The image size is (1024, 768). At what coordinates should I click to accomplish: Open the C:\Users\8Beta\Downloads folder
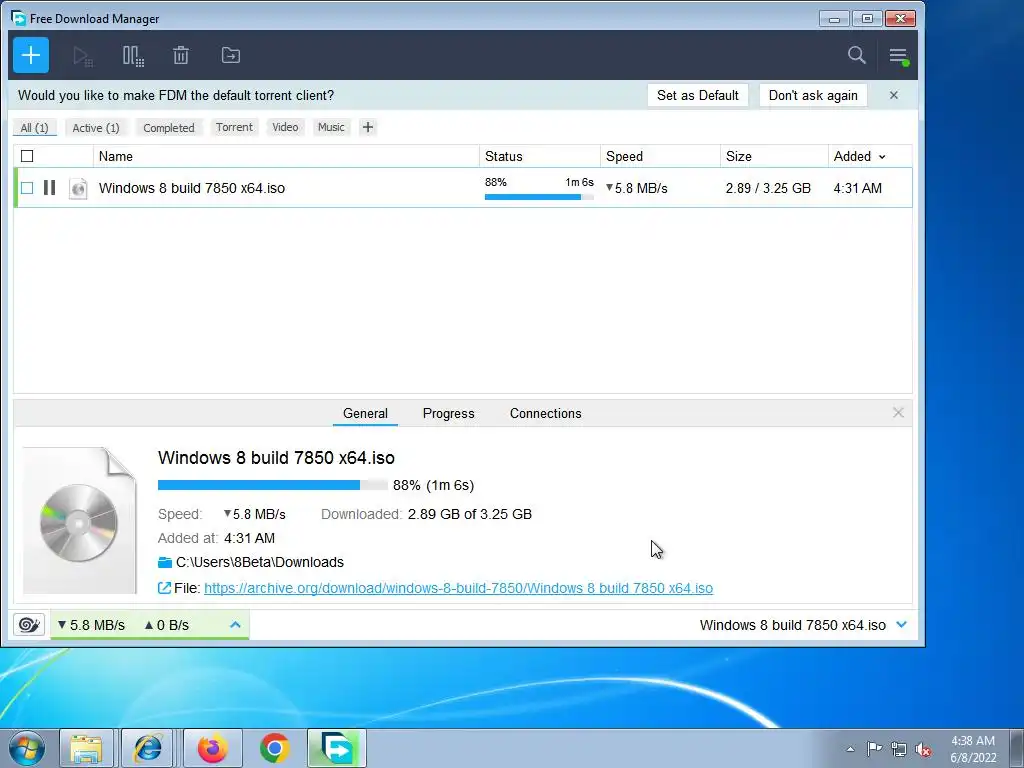tap(260, 562)
